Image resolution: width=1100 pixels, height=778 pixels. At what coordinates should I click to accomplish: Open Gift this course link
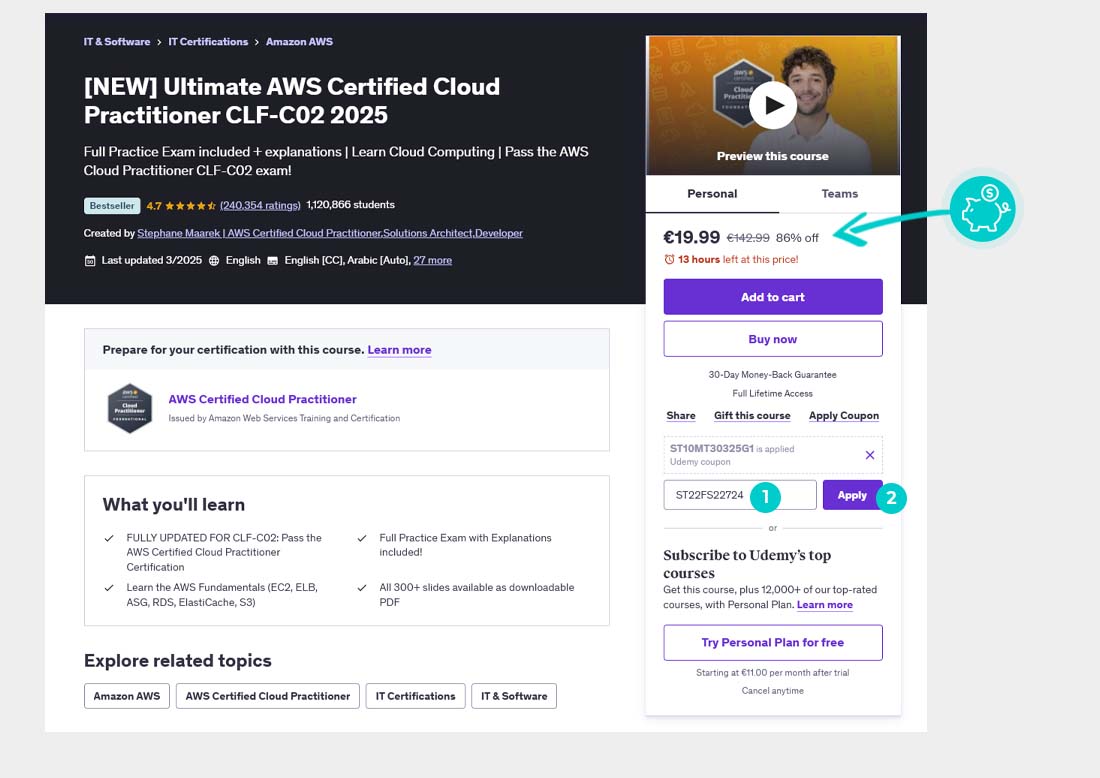pos(752,415)
